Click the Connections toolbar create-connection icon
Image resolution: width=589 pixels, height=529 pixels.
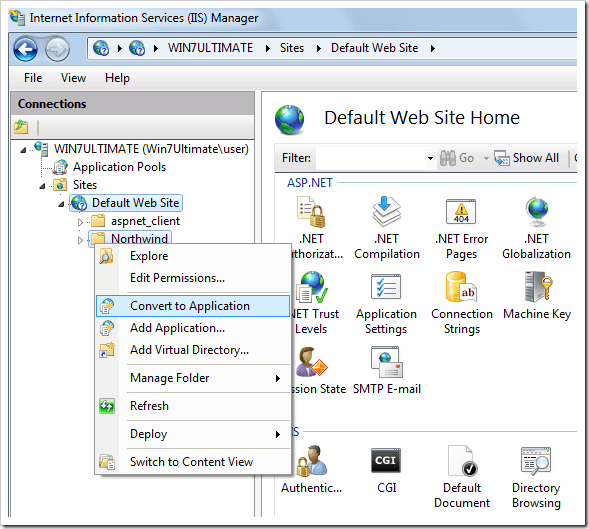pyautogui.click(x=21, y=127)
